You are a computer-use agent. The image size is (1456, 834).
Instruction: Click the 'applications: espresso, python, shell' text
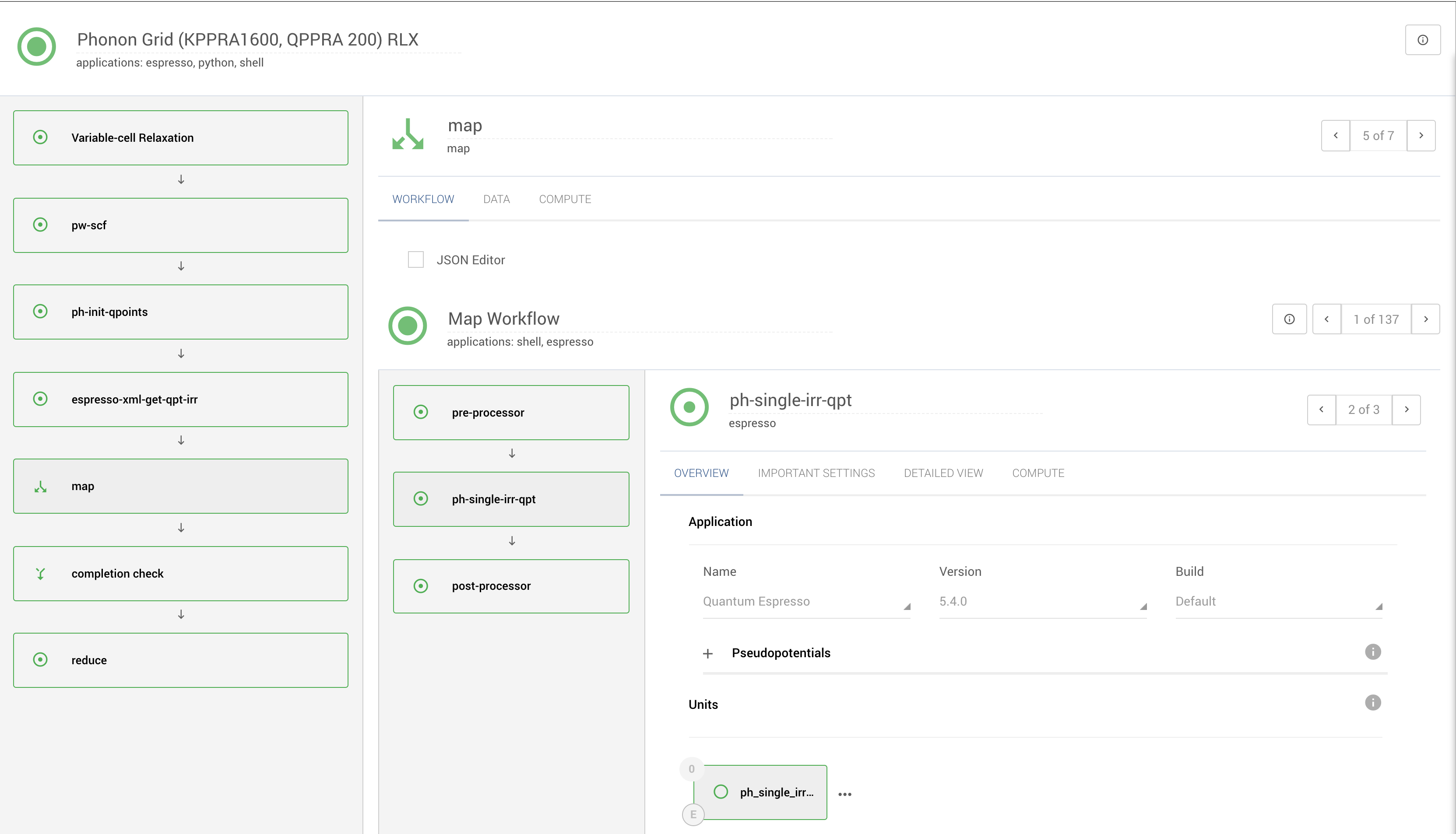click(x=169, y=63)
